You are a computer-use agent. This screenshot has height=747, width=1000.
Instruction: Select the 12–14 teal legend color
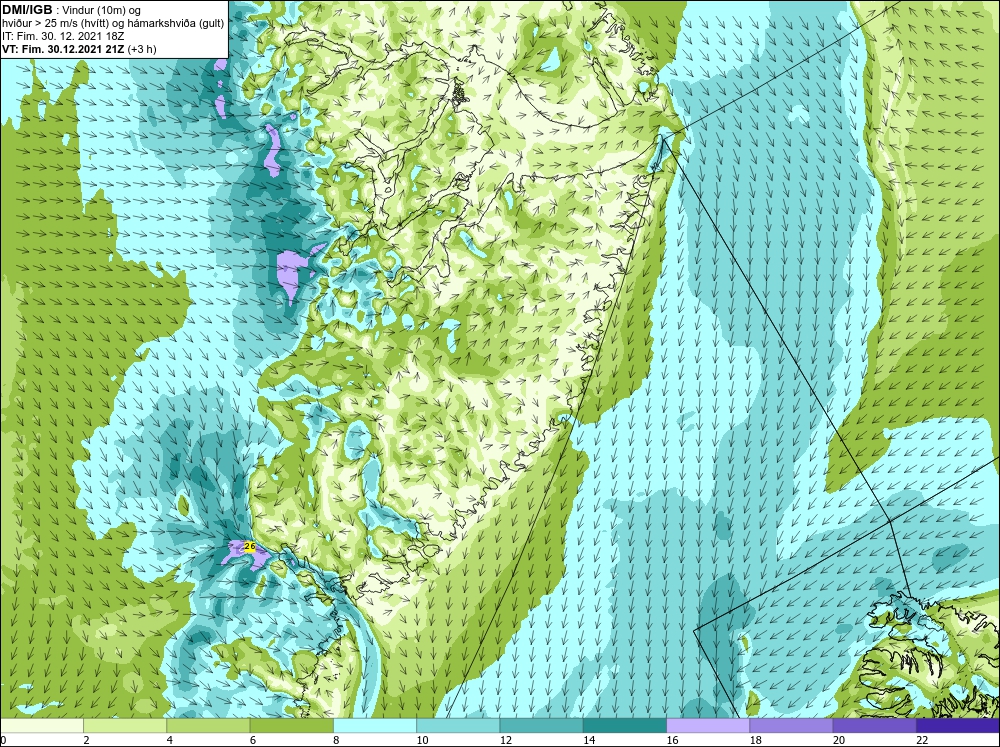541,725
